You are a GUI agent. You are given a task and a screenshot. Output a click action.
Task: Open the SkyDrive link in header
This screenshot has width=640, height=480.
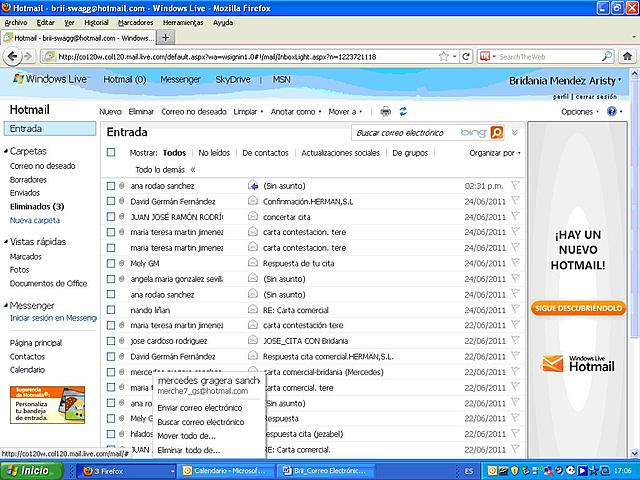[233, 79]
